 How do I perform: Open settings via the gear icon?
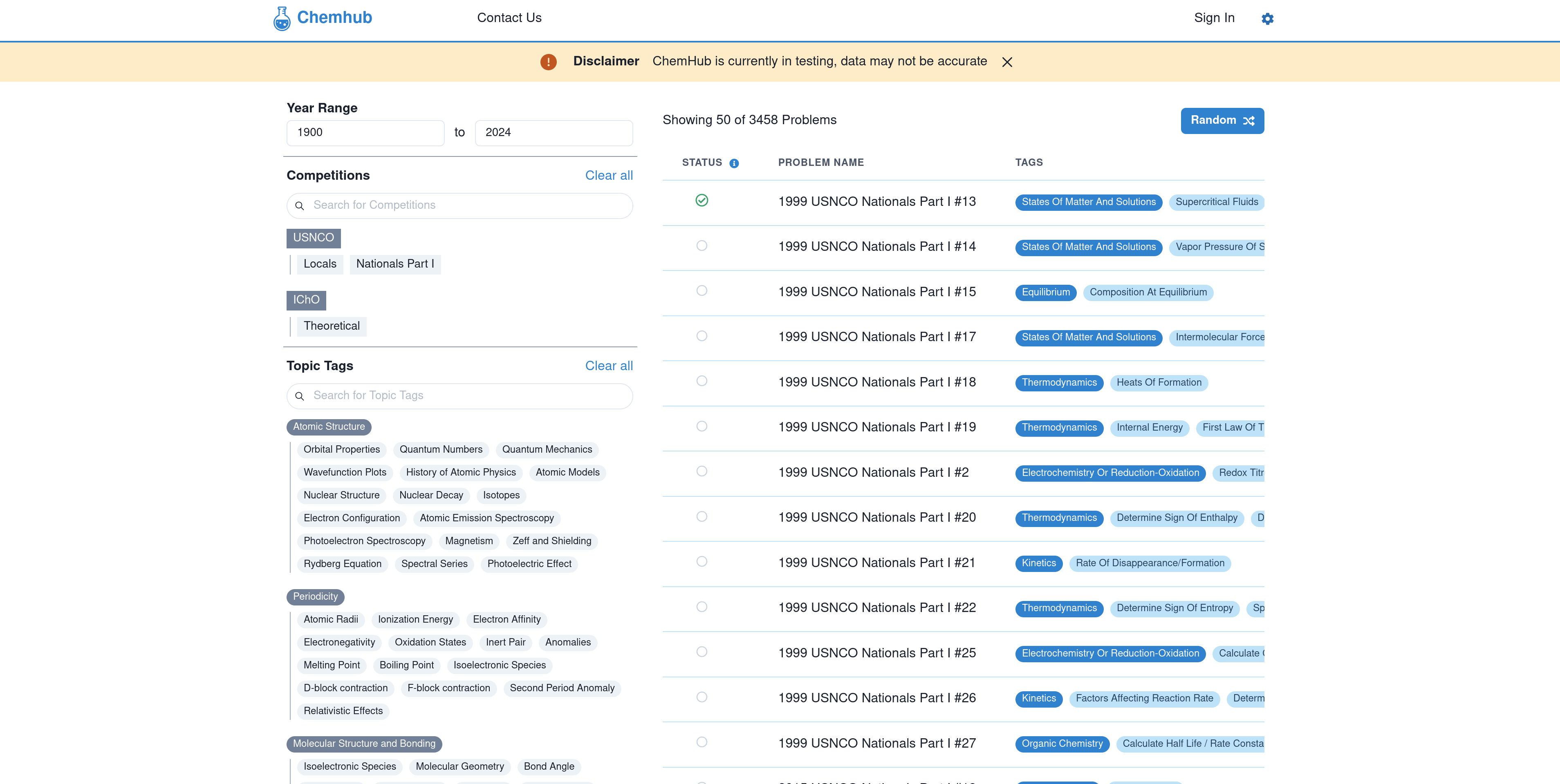pyautogui.click(x=1267, y=19)
